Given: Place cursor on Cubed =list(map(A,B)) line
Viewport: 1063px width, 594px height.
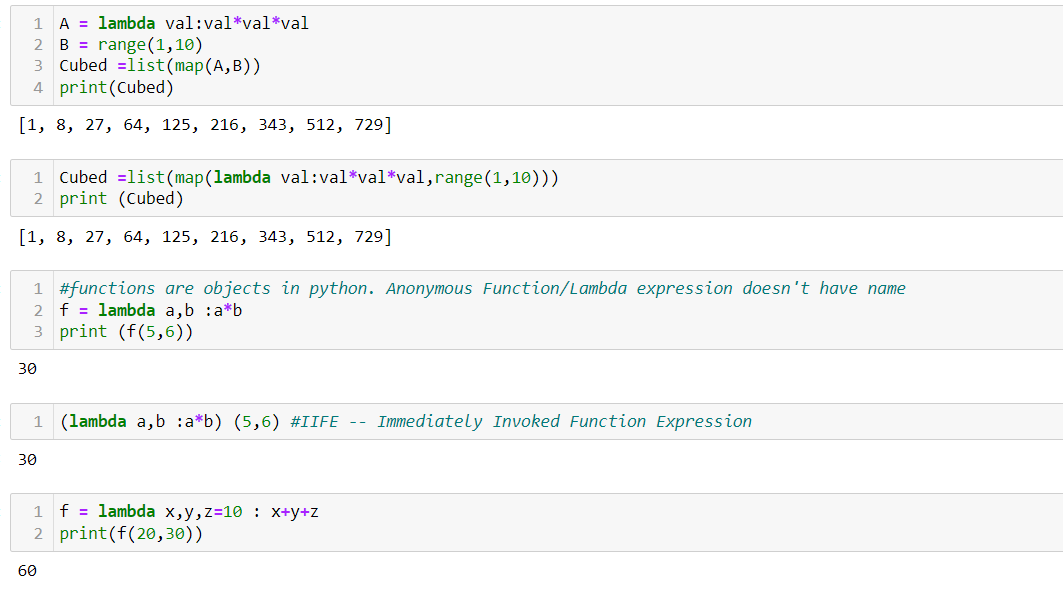Looking at the screenshot, I should tap(159, 66).
